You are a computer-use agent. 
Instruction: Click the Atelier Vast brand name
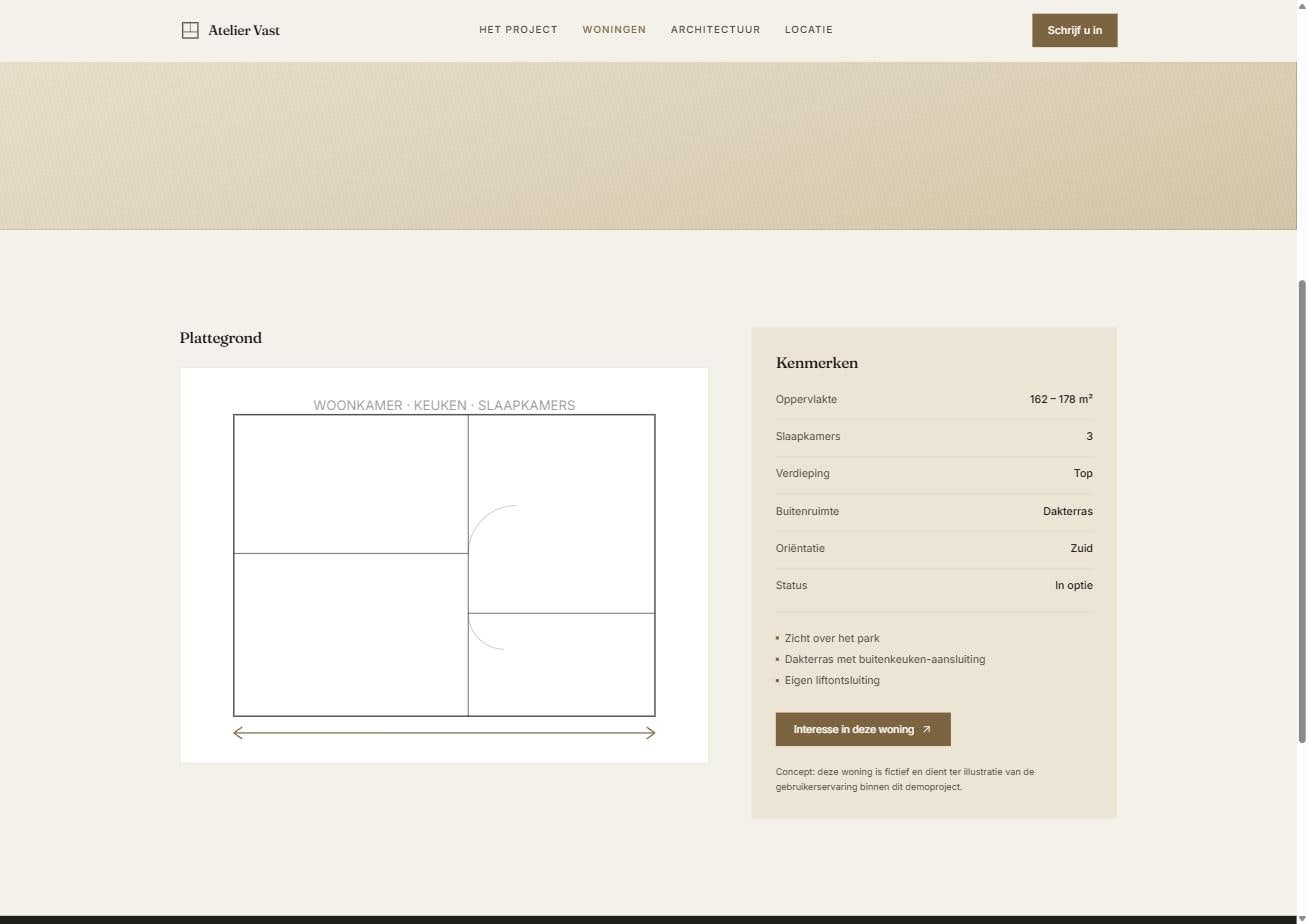coord(244,30)
